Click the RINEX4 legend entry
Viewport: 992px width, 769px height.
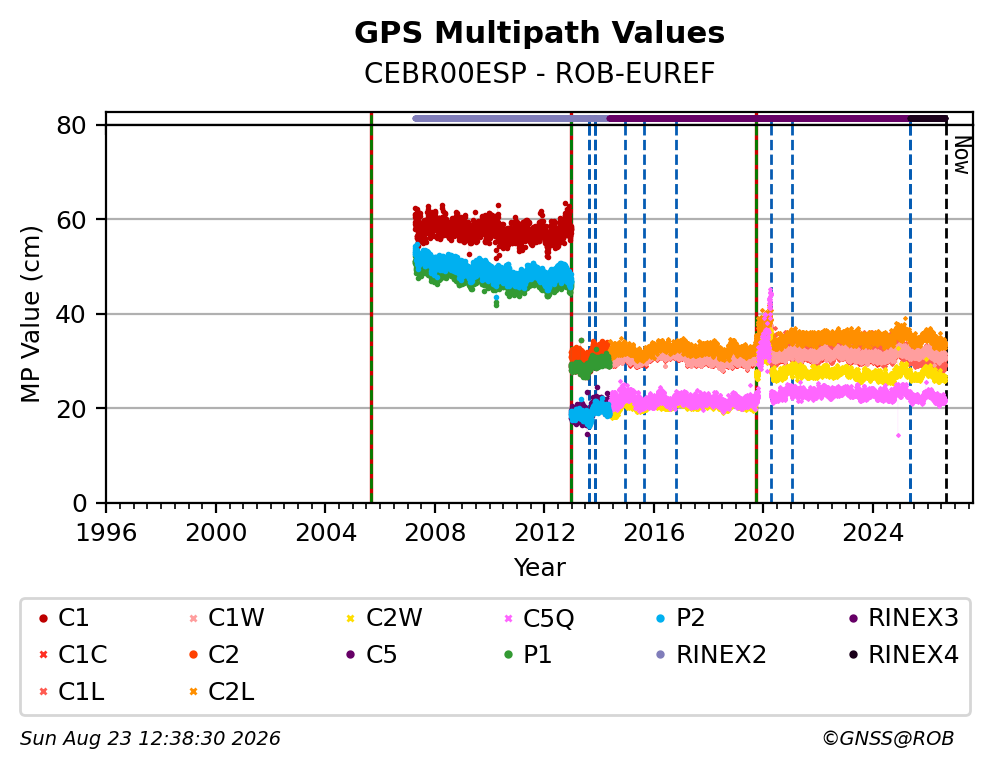pos(903,655)
